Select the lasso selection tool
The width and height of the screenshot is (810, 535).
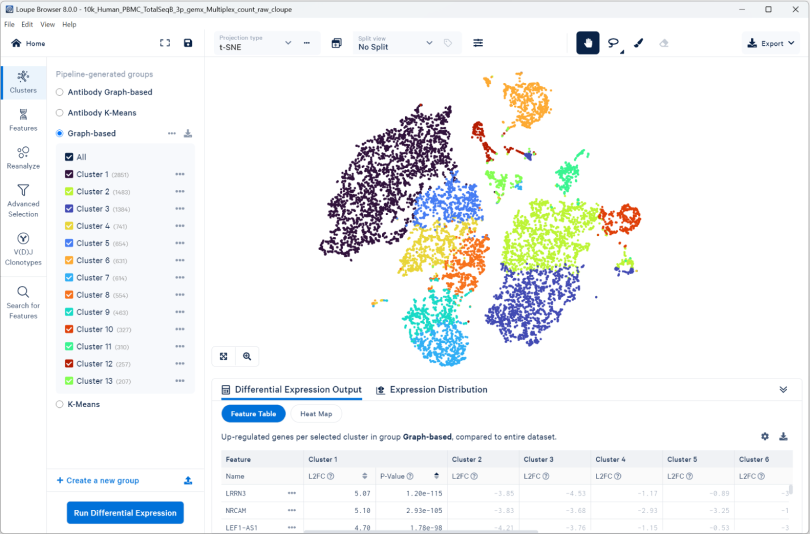coord(613,43)
